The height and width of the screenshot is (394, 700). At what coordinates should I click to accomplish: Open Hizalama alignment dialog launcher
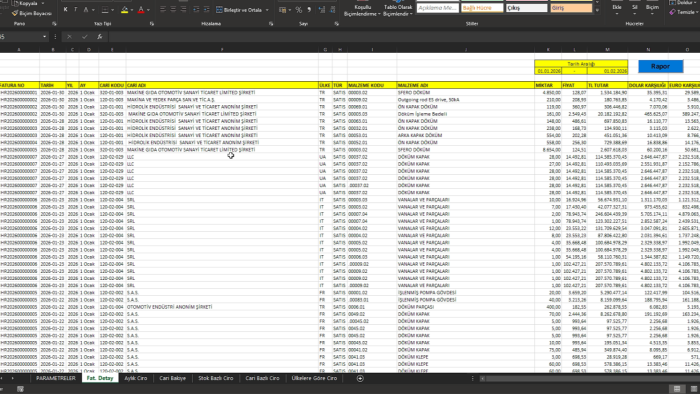271,24
